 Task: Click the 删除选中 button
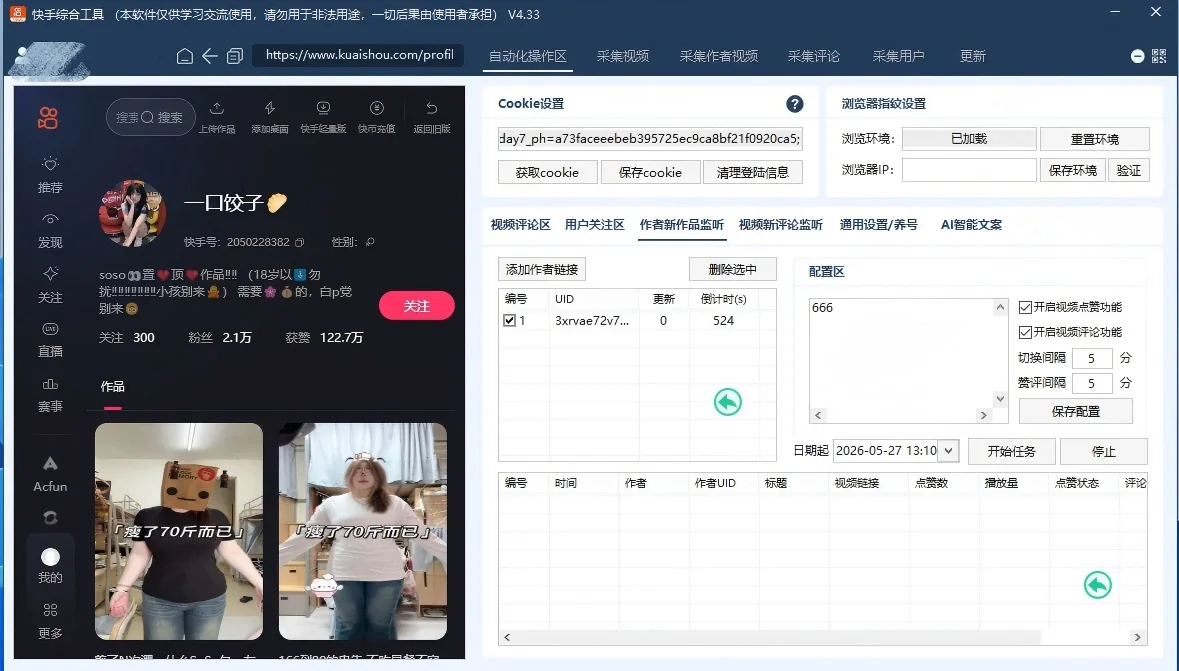pos(732,269)
